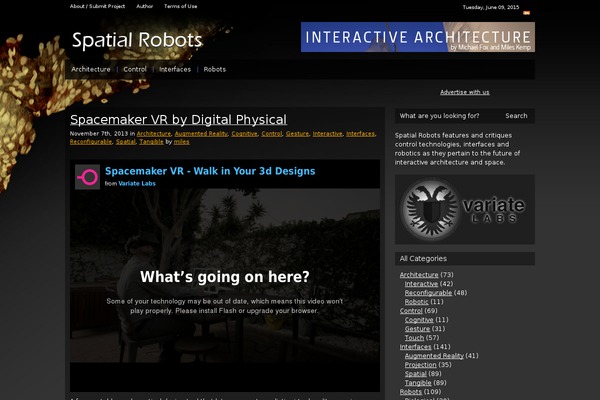Screen dimensions: 600x400
Task: Open Robots (109) category in sidebar
Action: [411, 392]
